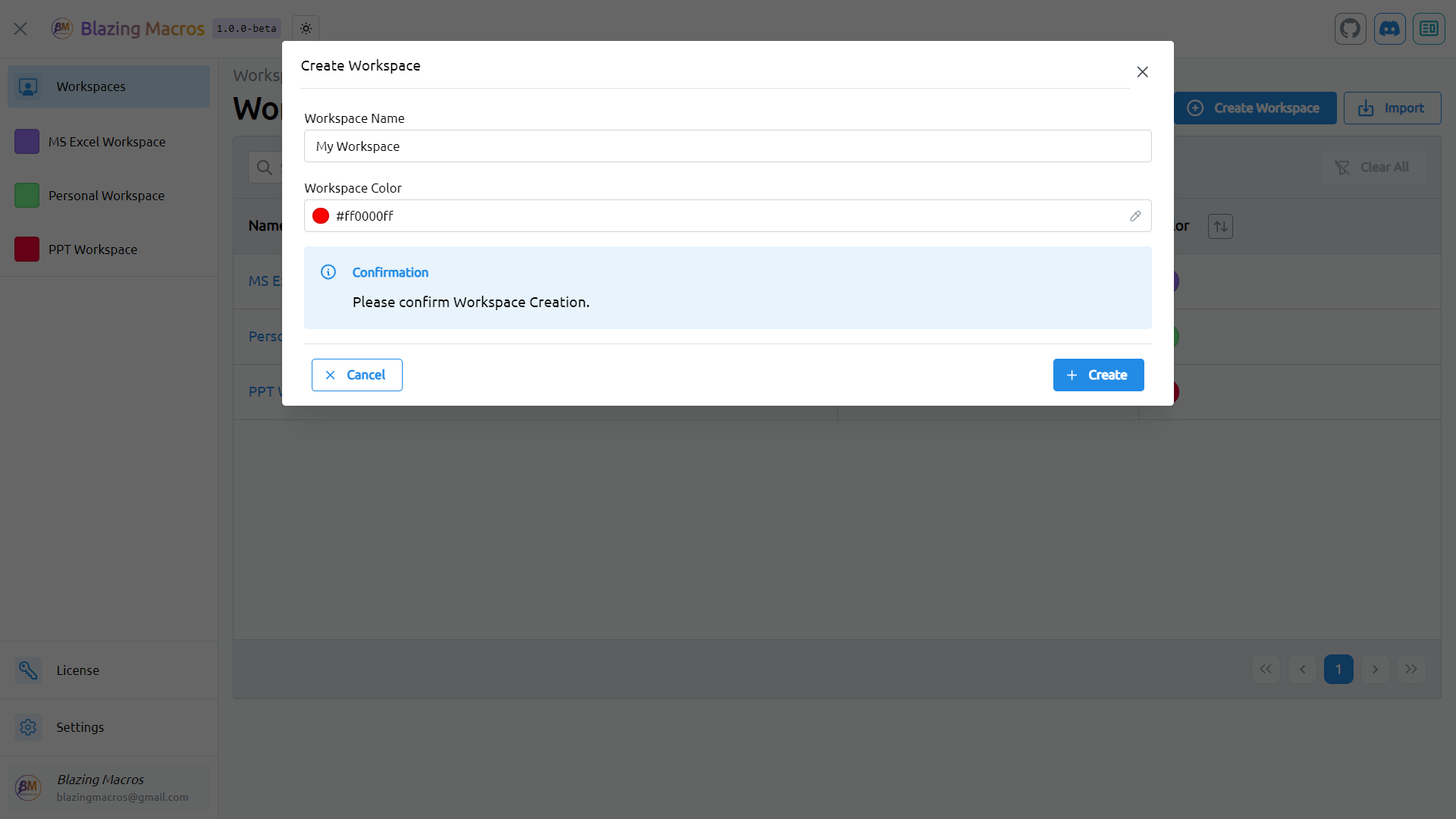Go to previous table page
The width and height of the screenshot is (1456, 819).
click(x=1302, y=670)
